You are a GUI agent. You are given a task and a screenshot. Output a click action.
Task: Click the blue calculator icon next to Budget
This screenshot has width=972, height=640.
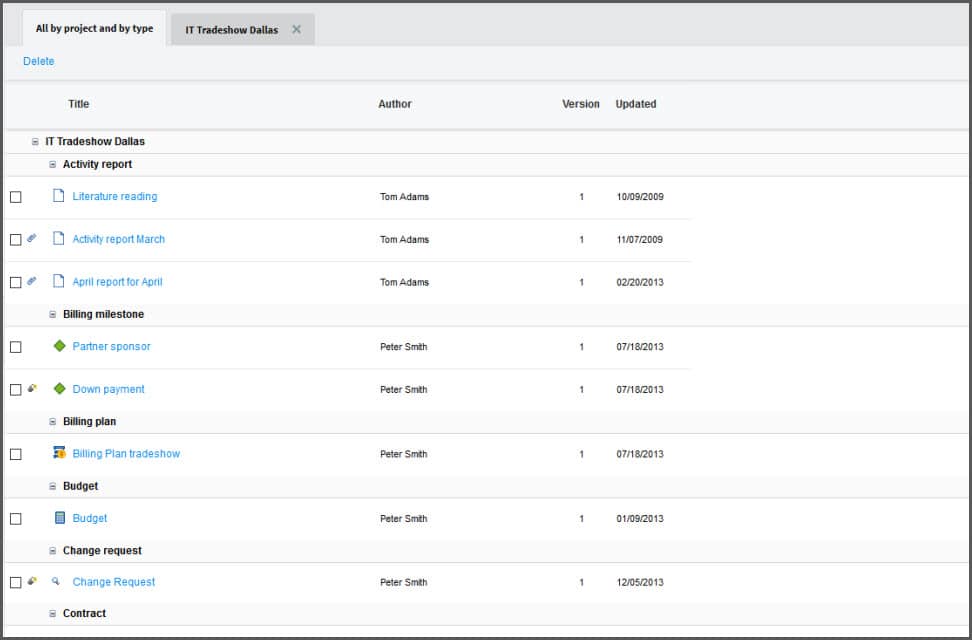[x=59, y=518]
